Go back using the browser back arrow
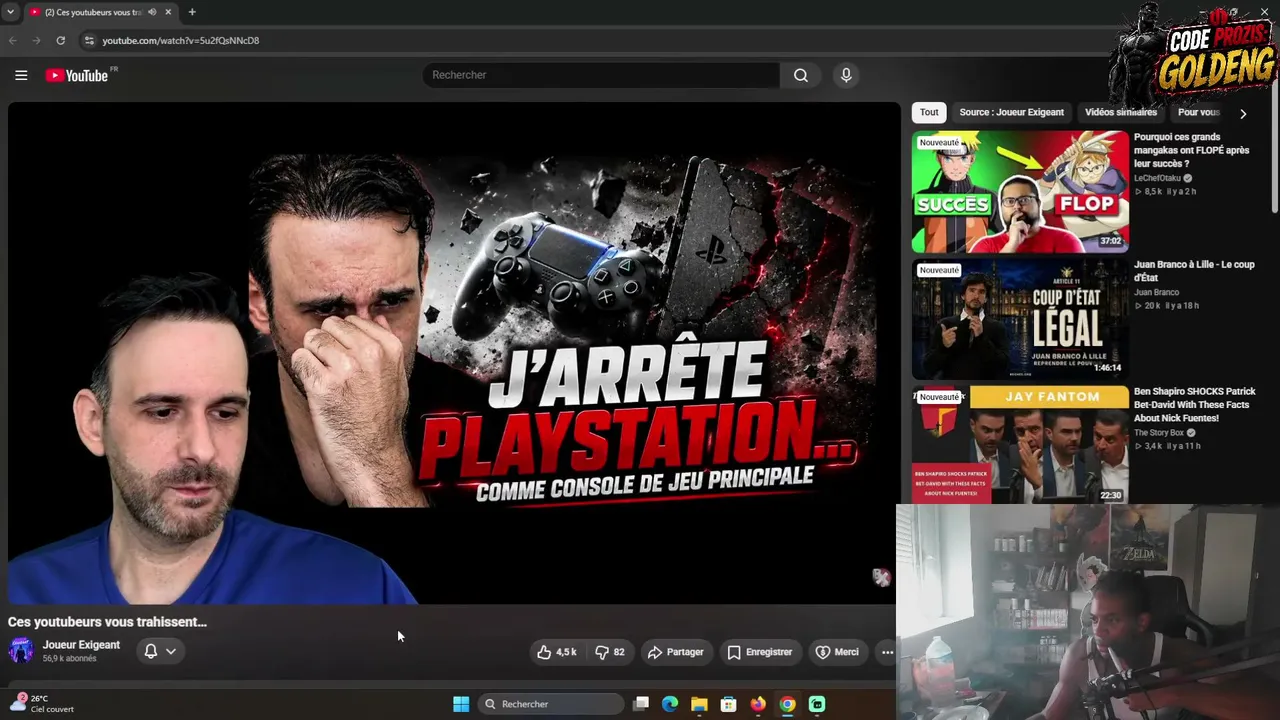The image size is (1280, 720). 13,40
